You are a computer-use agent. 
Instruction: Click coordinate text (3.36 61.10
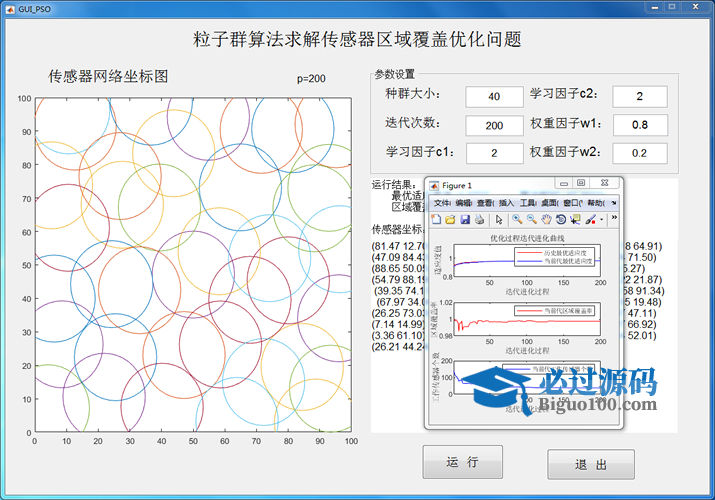(398, 335)
